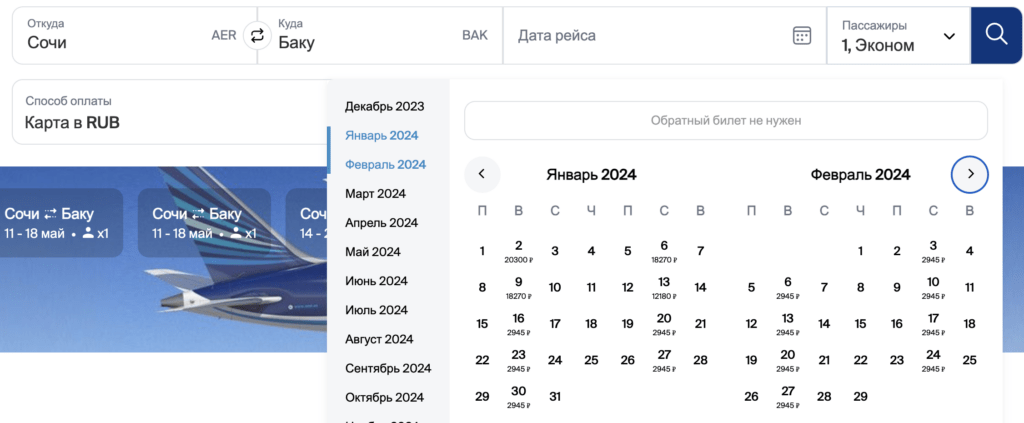Jump to Апрель 2024 in month list
The height and width of the screenshot is (423, 1024).
381,223
